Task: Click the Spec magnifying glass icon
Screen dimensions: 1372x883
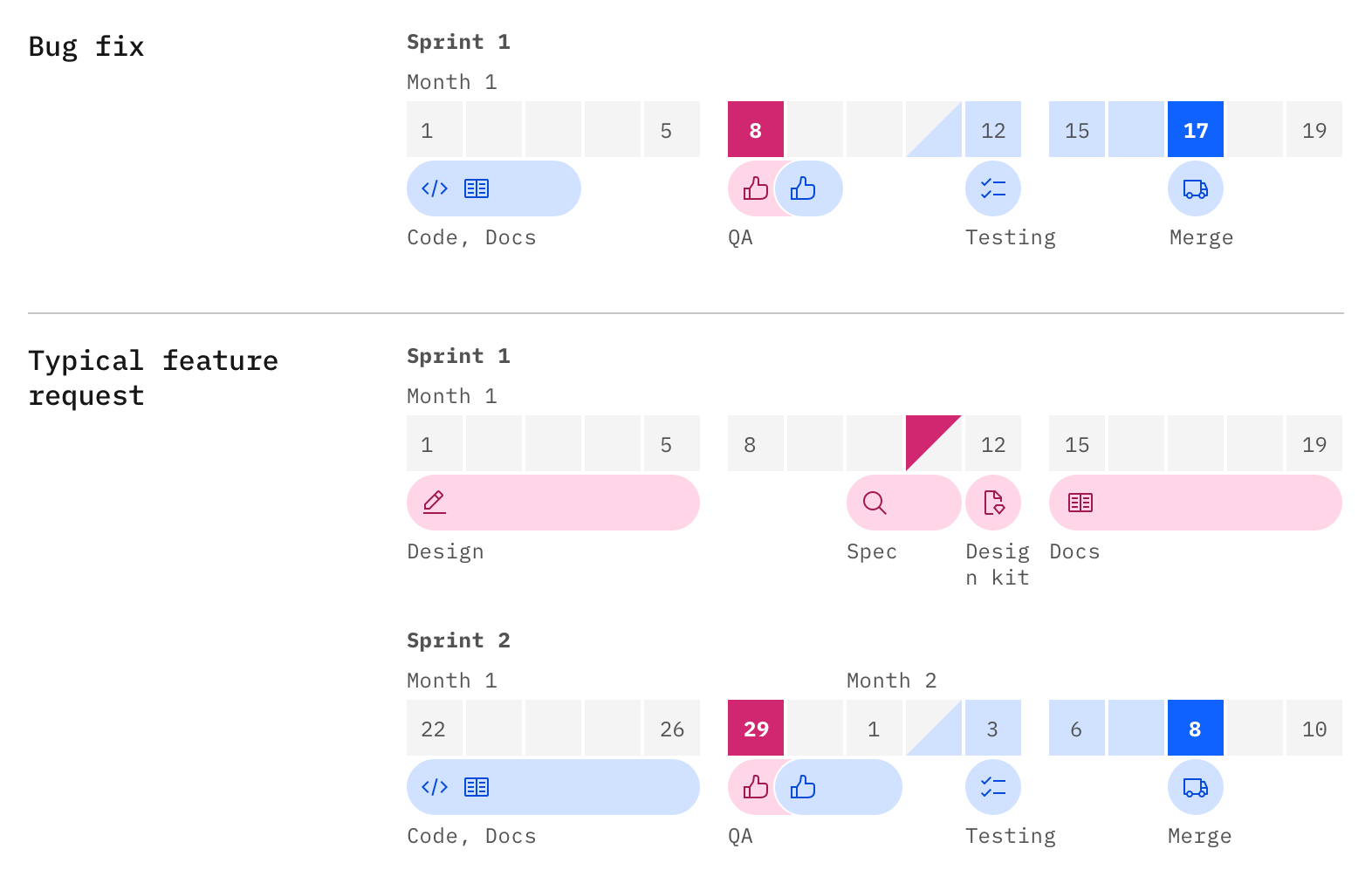Action: coord(875,503)
